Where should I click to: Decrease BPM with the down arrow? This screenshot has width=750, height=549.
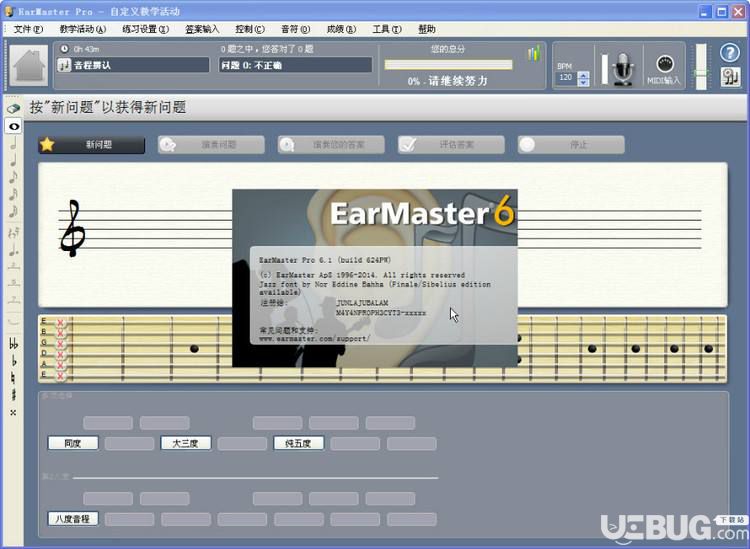point(584,82)
